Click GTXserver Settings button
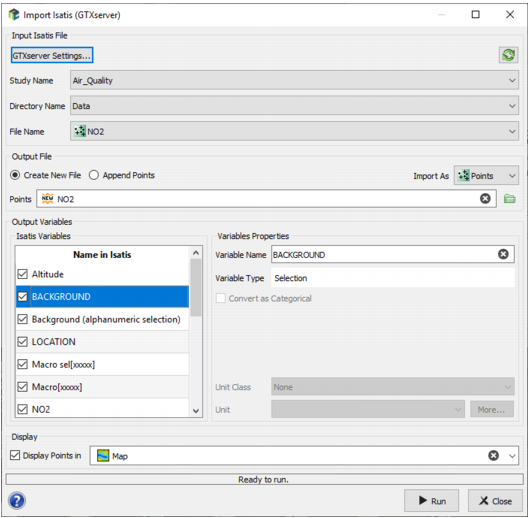This screenshot has height=518, width=529. (x=52, y=55)
